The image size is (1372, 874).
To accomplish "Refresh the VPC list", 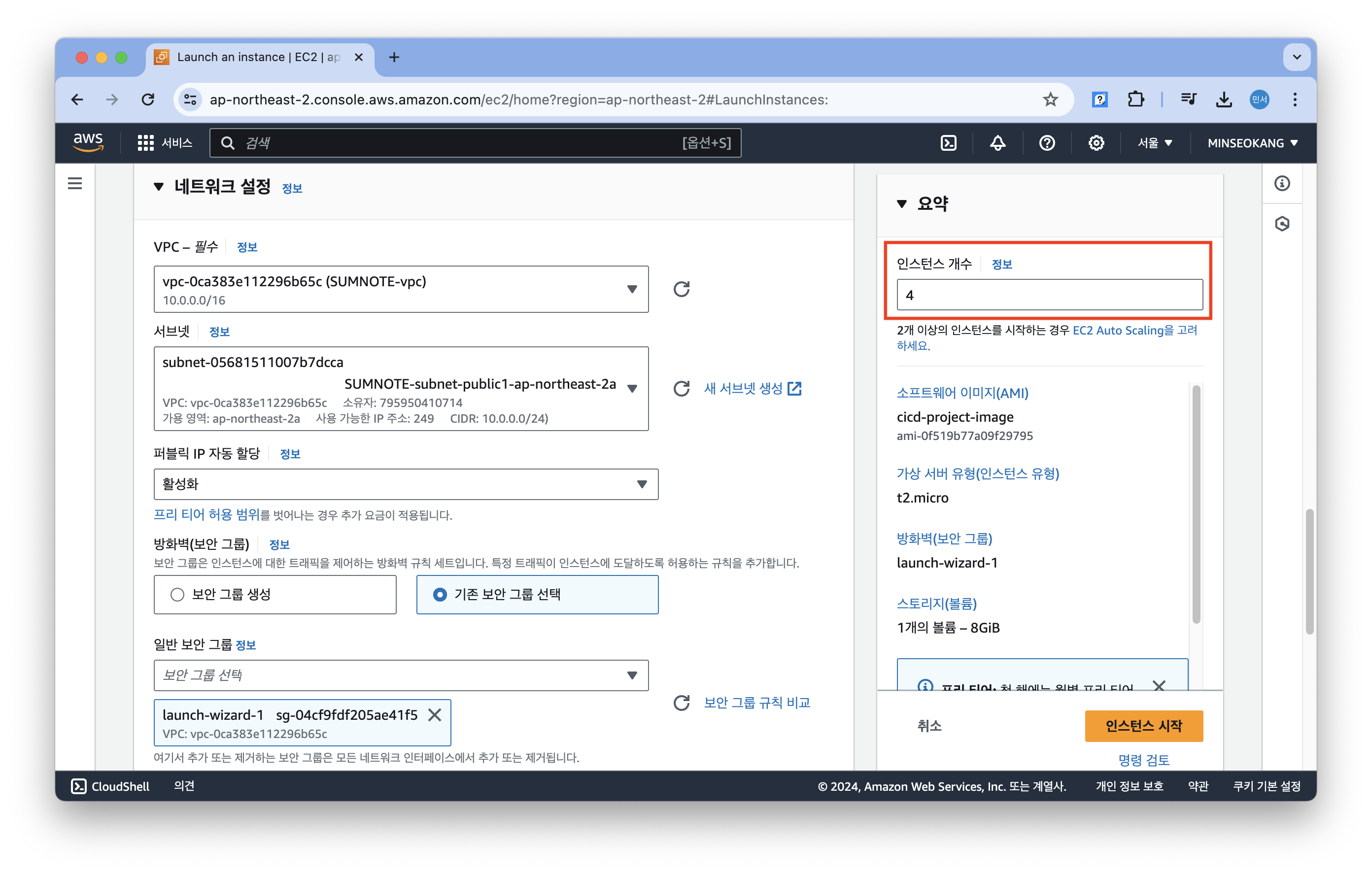I will point(682,289).
